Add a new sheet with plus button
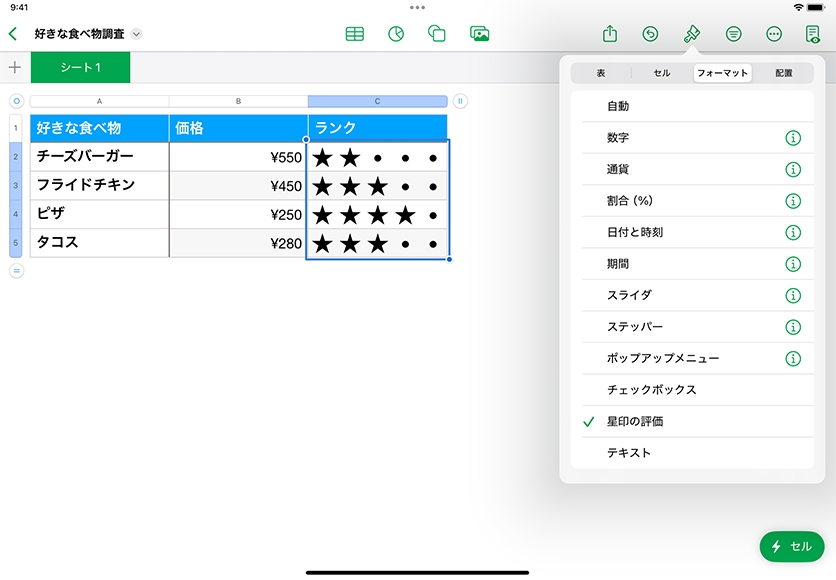836x580 pixels. click(x=15, y=68)
